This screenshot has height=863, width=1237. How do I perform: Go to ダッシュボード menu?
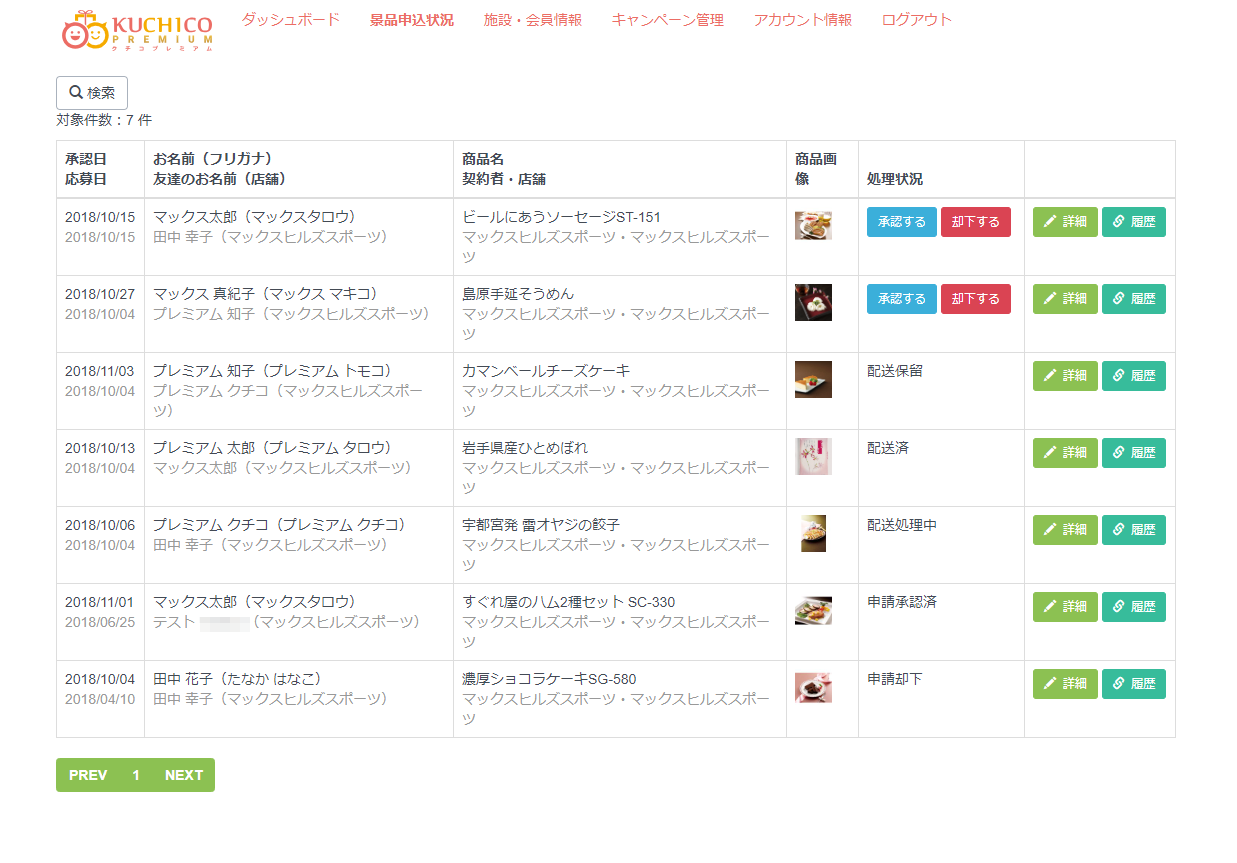pyautogui.click(x=290, y=20)
